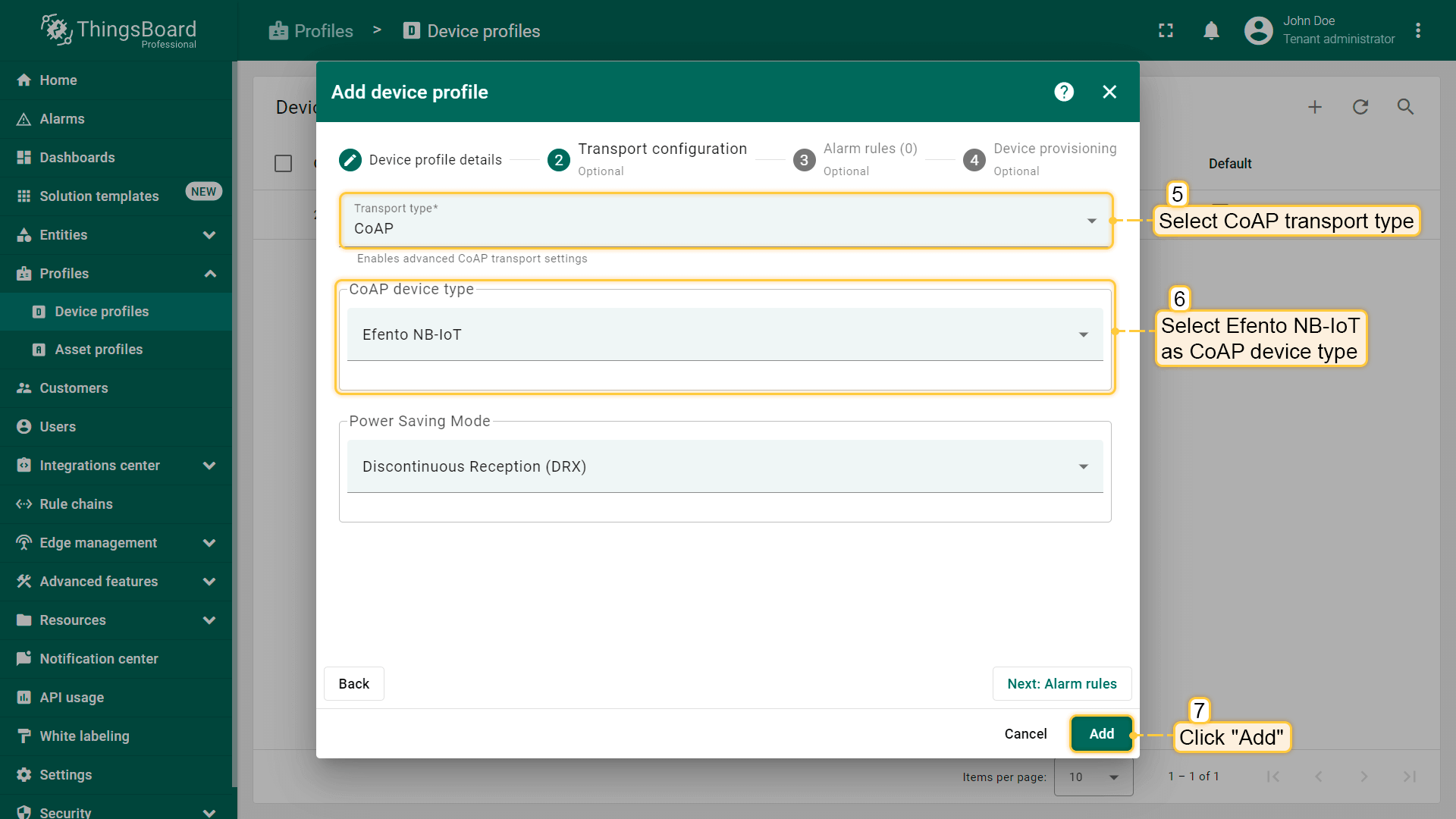This screenshot has height=819, width=1456.
Task: Click the Rule chains sidebar icon
Action: click(24, 504)
